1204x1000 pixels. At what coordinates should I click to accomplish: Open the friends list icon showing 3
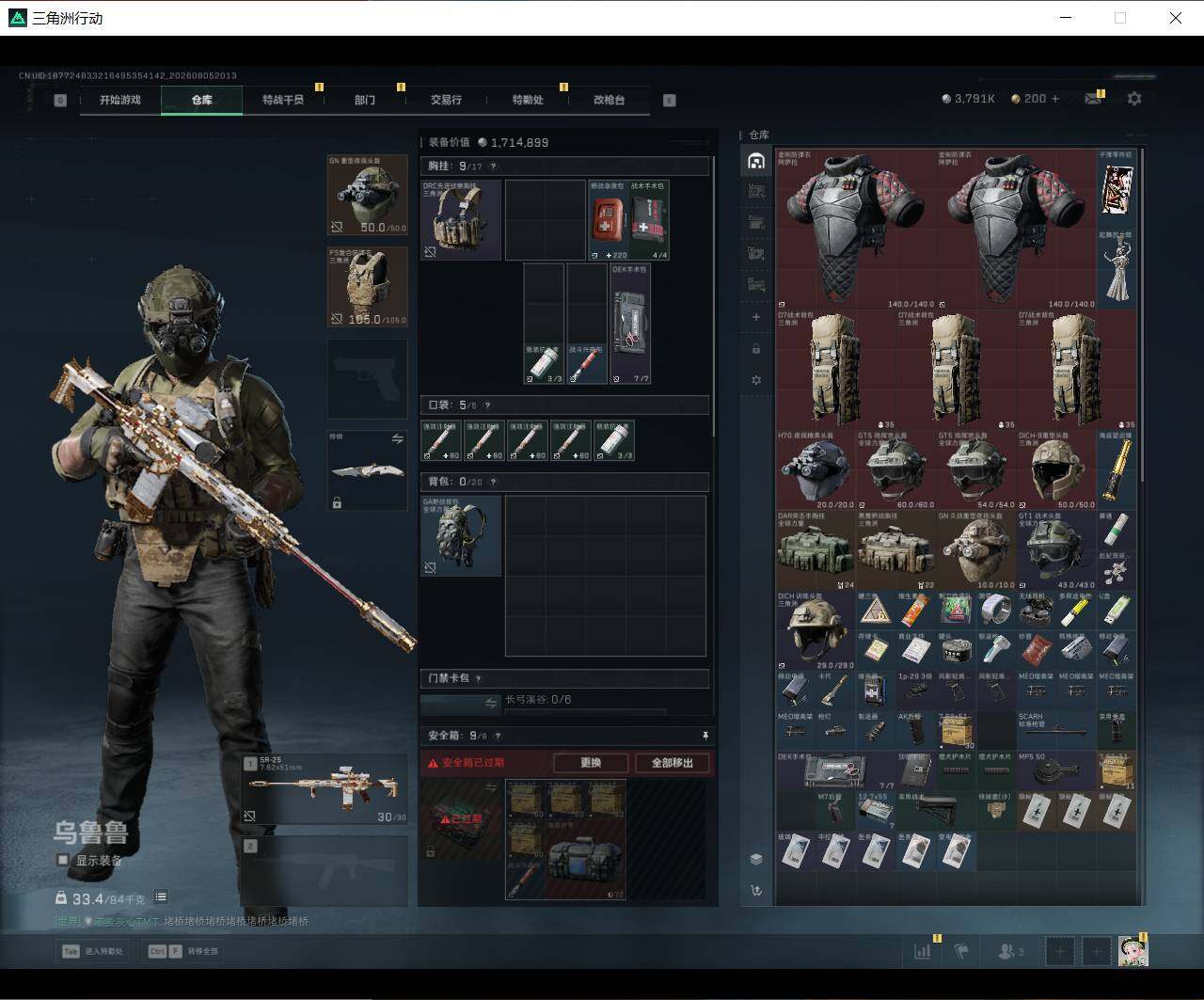[x=1011, y=951]
